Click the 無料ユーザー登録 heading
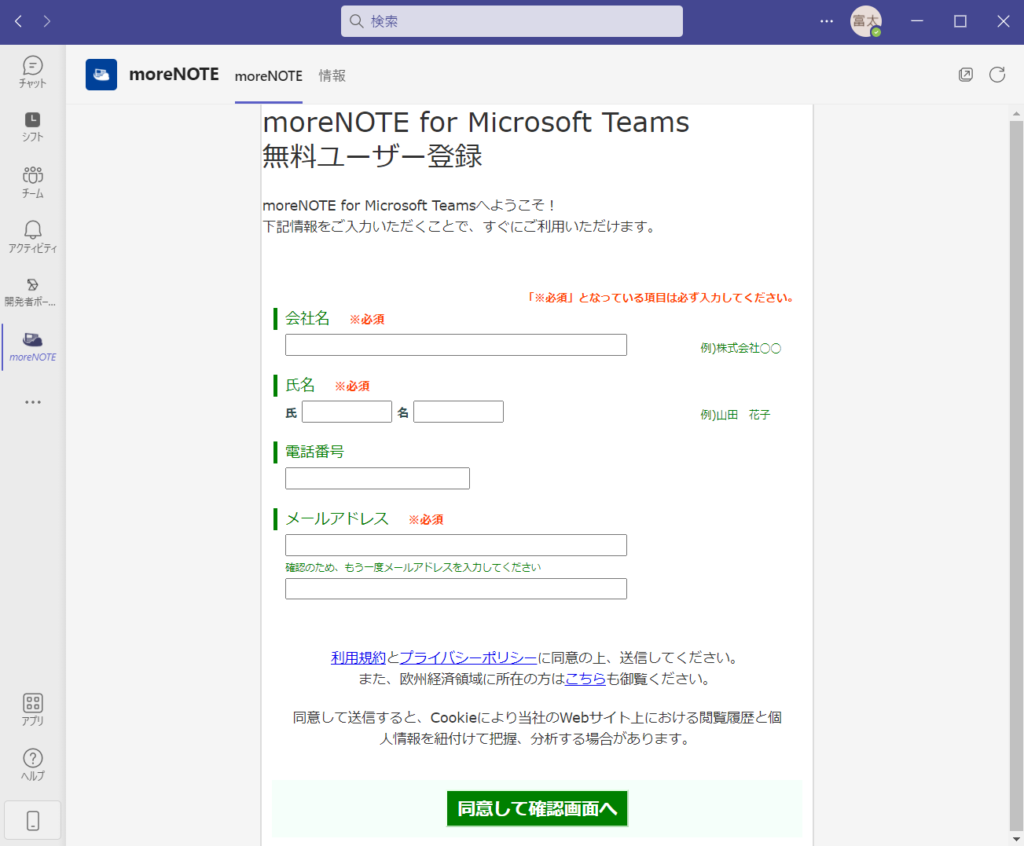 372,156
